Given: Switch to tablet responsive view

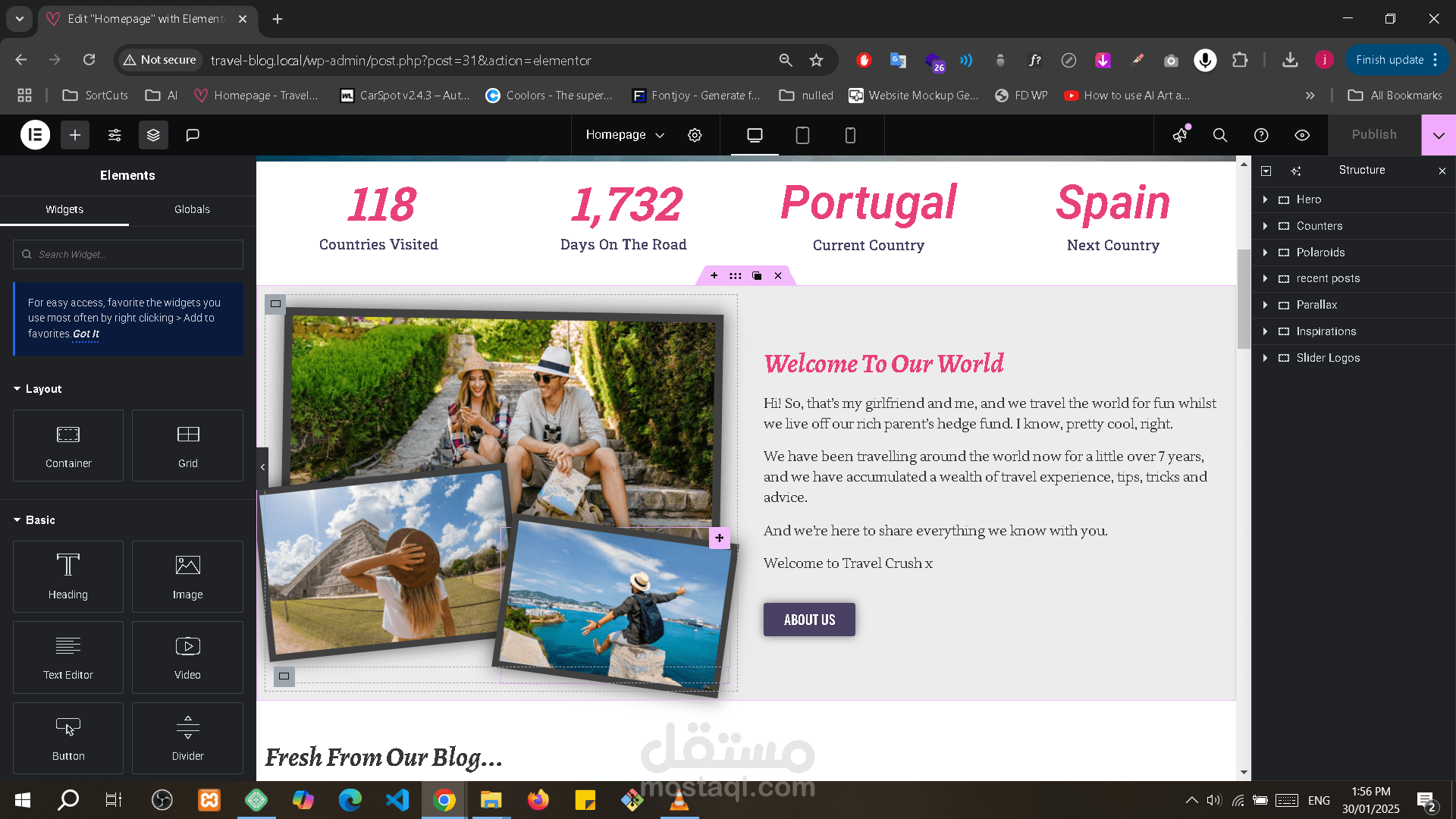Looking at the screenshot, I should 802,135.
